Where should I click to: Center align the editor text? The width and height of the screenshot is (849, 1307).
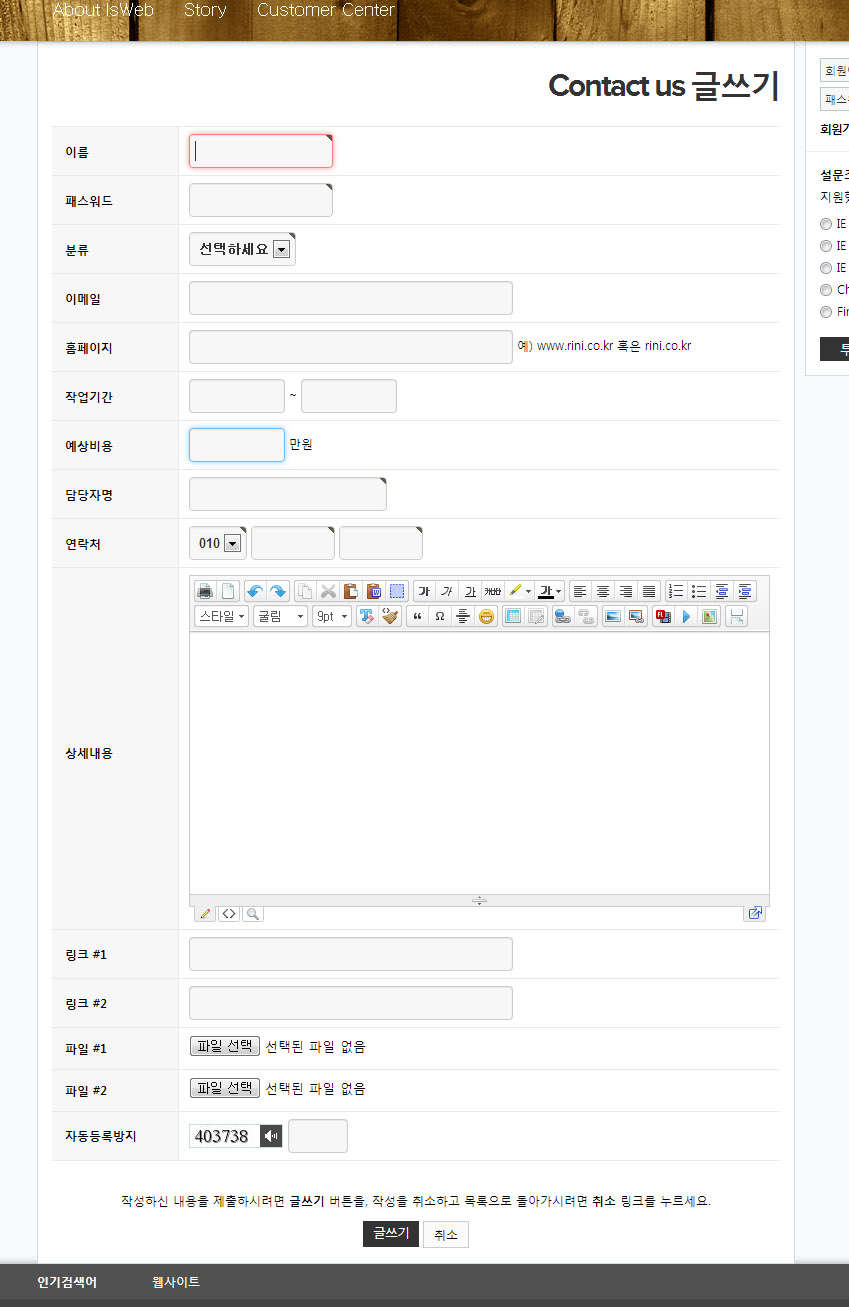603,591
